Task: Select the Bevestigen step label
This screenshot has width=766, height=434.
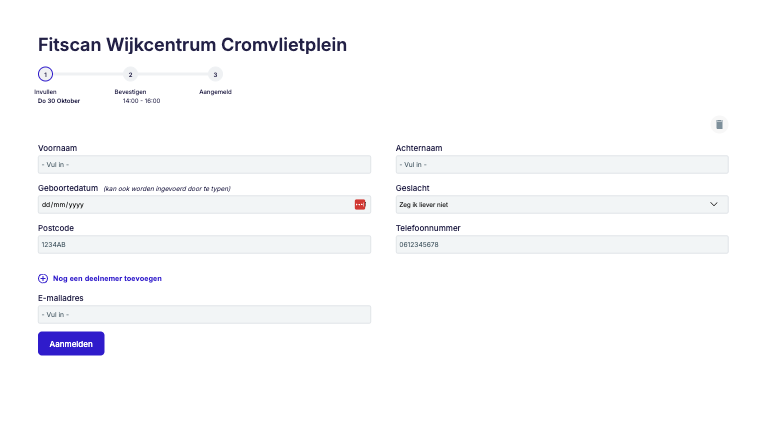Action: coord(130,92)
